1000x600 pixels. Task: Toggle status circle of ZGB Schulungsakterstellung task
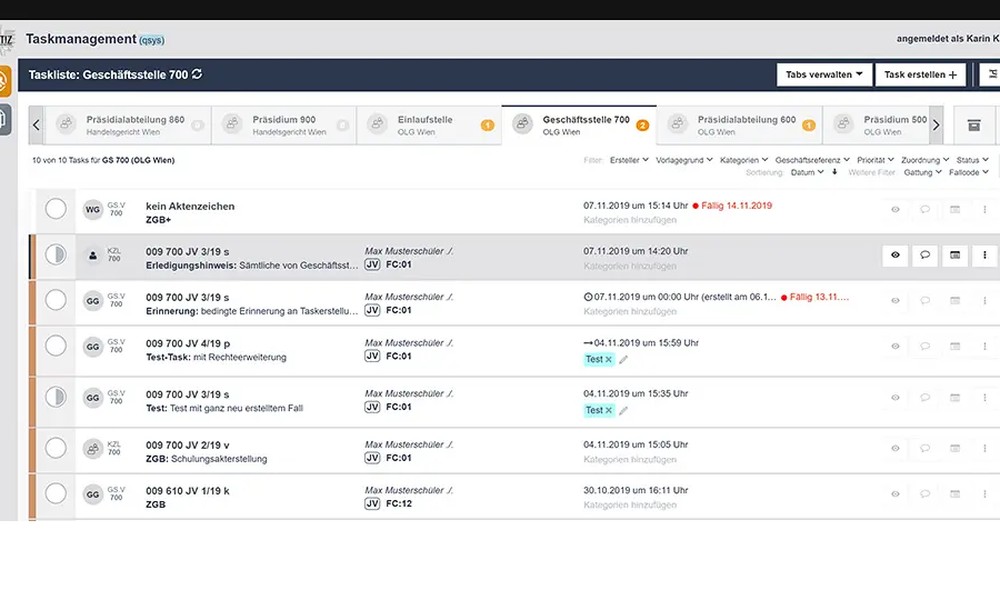[56, 445]
